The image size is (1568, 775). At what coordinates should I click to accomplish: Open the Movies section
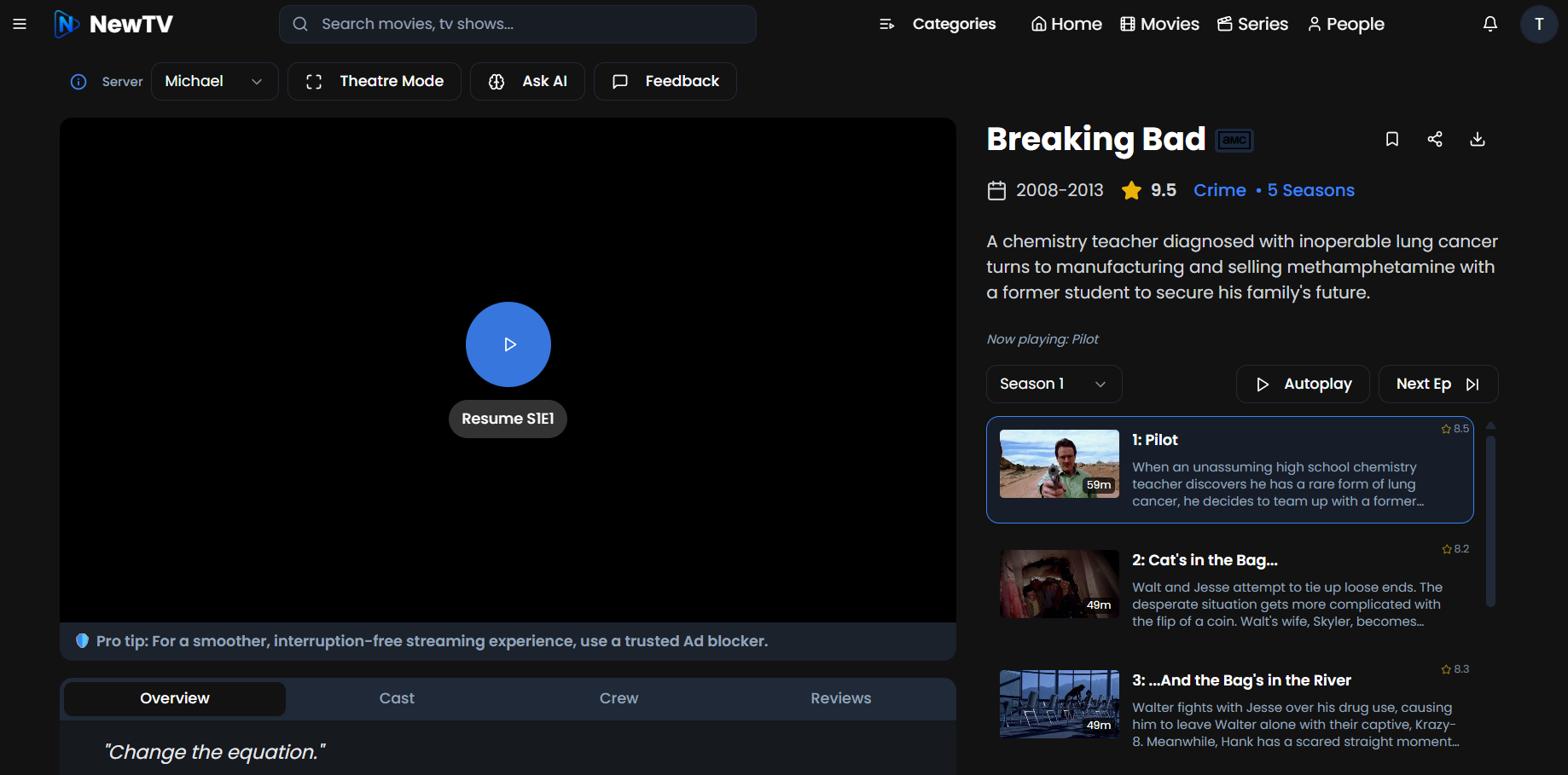click(x=1159, y=24)
